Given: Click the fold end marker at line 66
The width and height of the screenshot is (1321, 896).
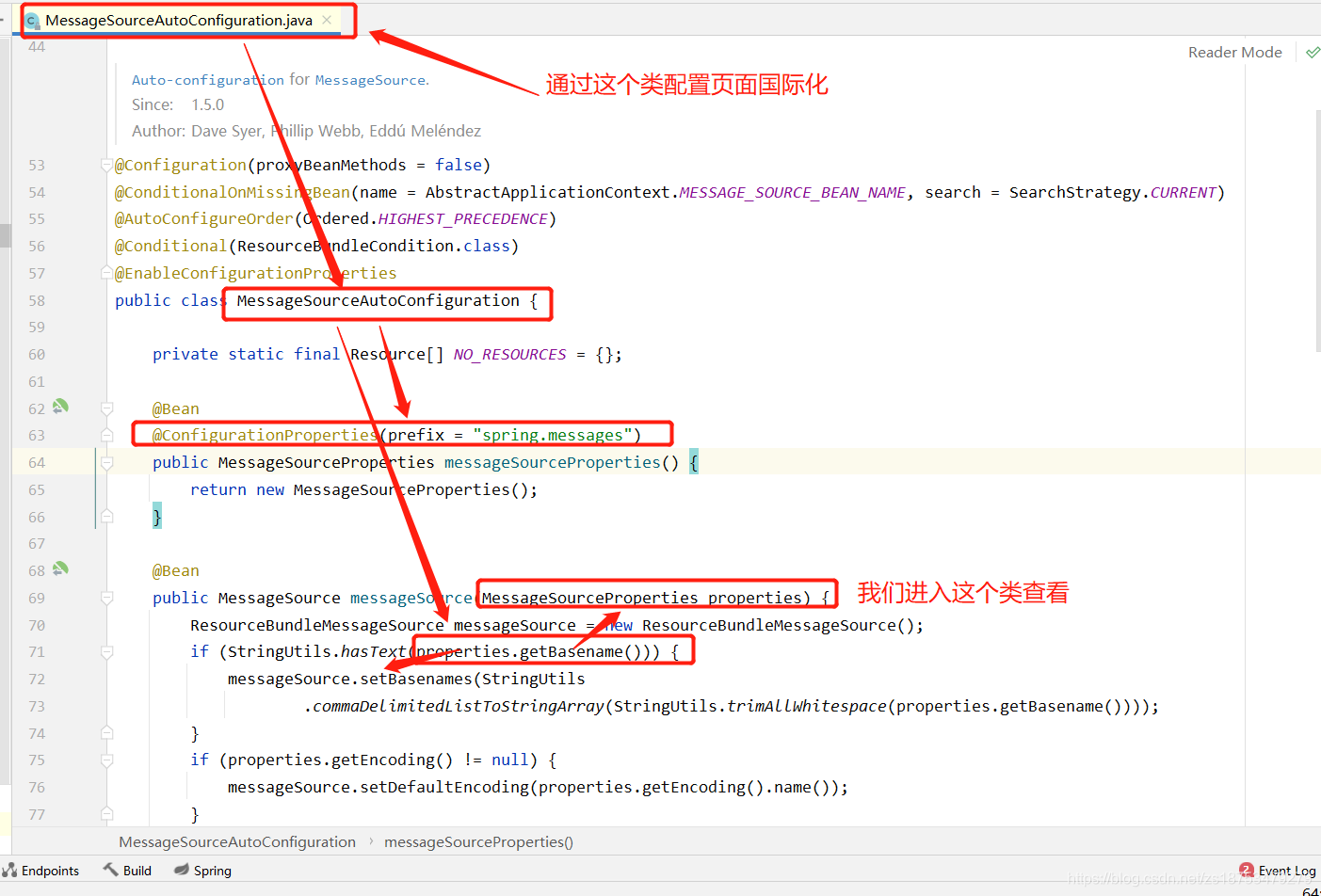Looking at the screenshot, I should [106, 517].
